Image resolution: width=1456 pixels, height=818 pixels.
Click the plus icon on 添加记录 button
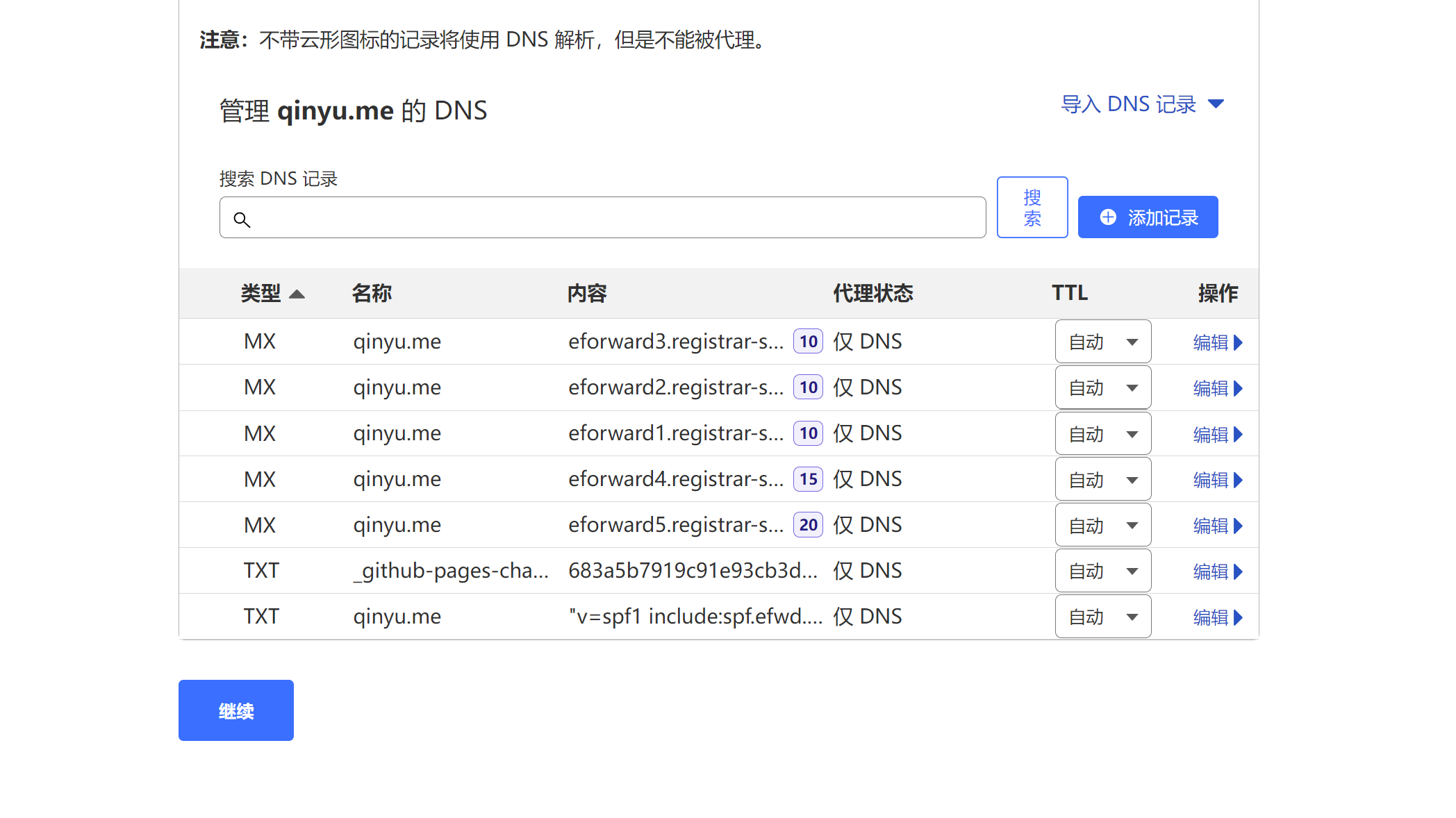pyautogui.click(x=1108, y=217)
